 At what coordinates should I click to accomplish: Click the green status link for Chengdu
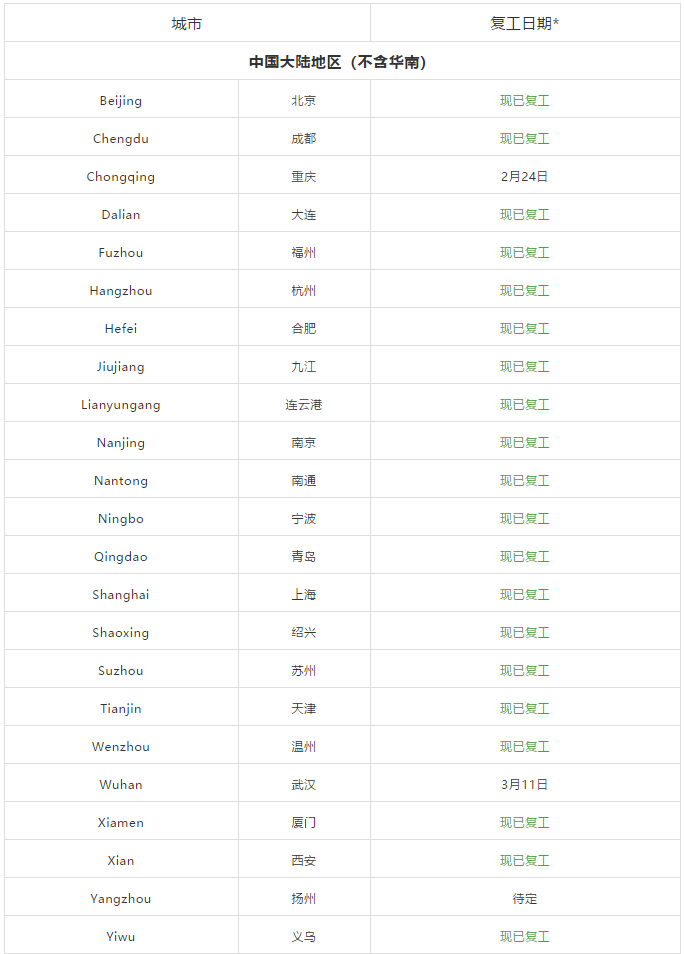tap(525, 139)
